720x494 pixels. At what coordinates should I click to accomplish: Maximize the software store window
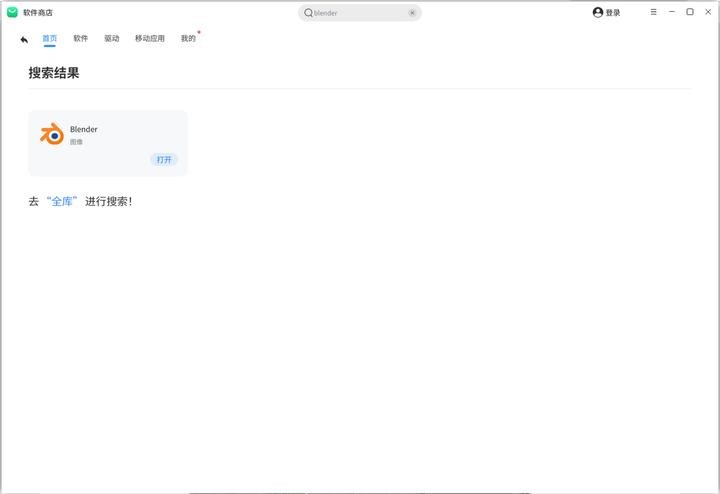tap(690, 12)
